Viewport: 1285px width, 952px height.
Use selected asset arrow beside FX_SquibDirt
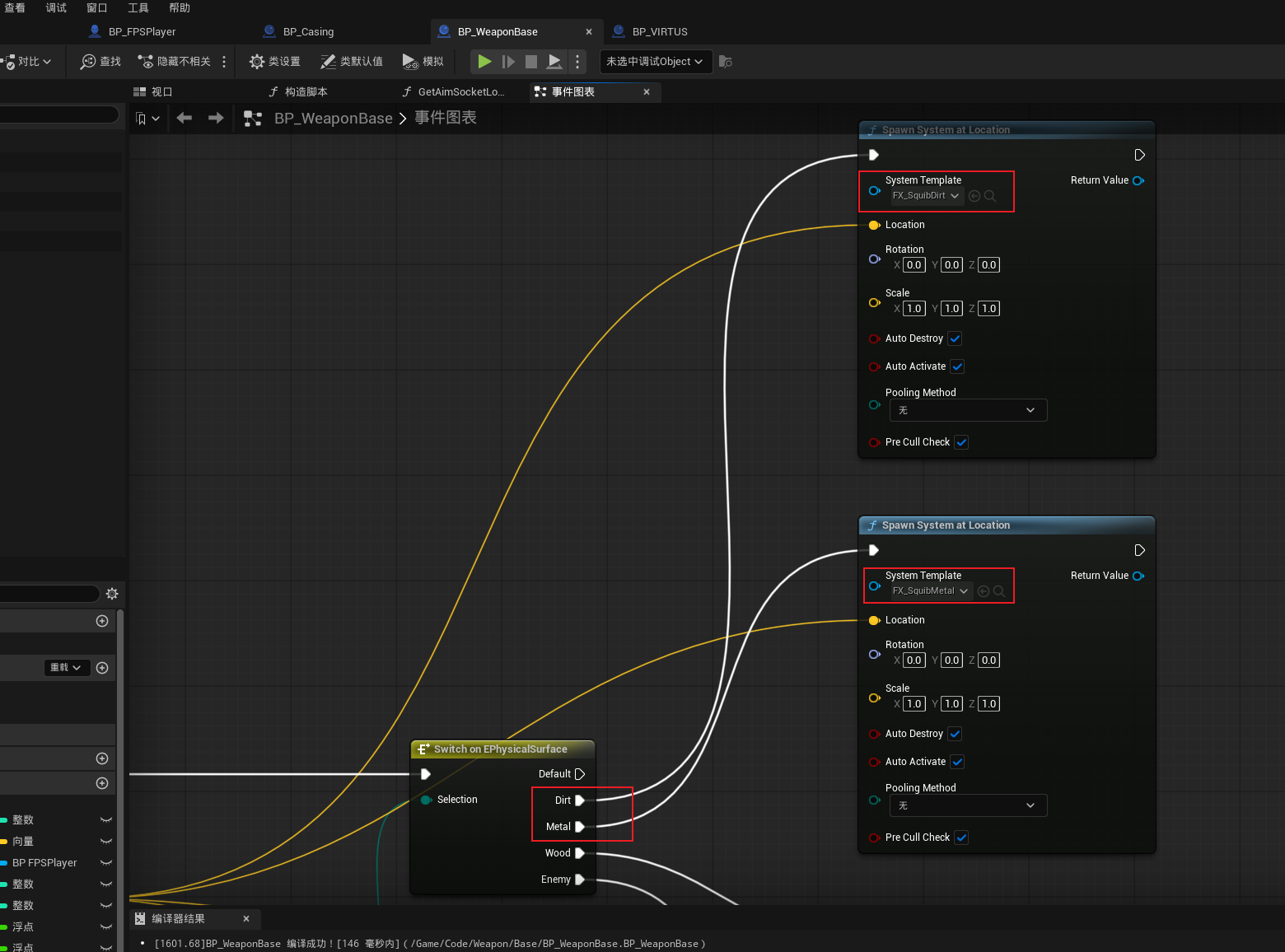point(974,196)
